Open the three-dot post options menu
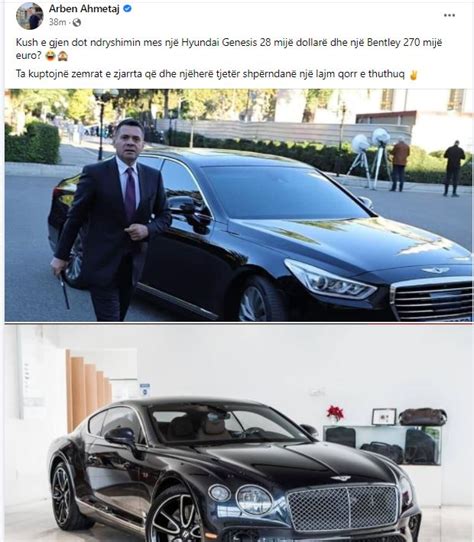The height and width of the screenshot is (542, 474). click(x=449, y=15)
